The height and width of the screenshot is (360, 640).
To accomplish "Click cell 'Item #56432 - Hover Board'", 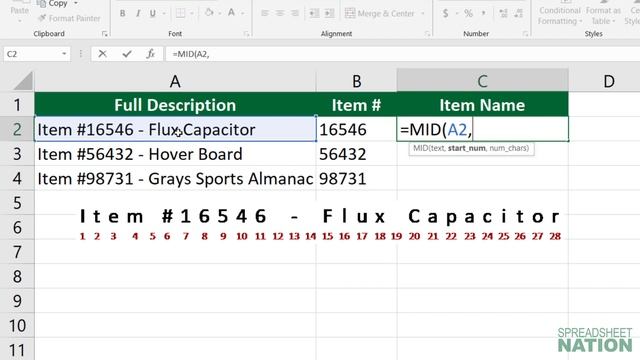I will (x=175, y=154).
